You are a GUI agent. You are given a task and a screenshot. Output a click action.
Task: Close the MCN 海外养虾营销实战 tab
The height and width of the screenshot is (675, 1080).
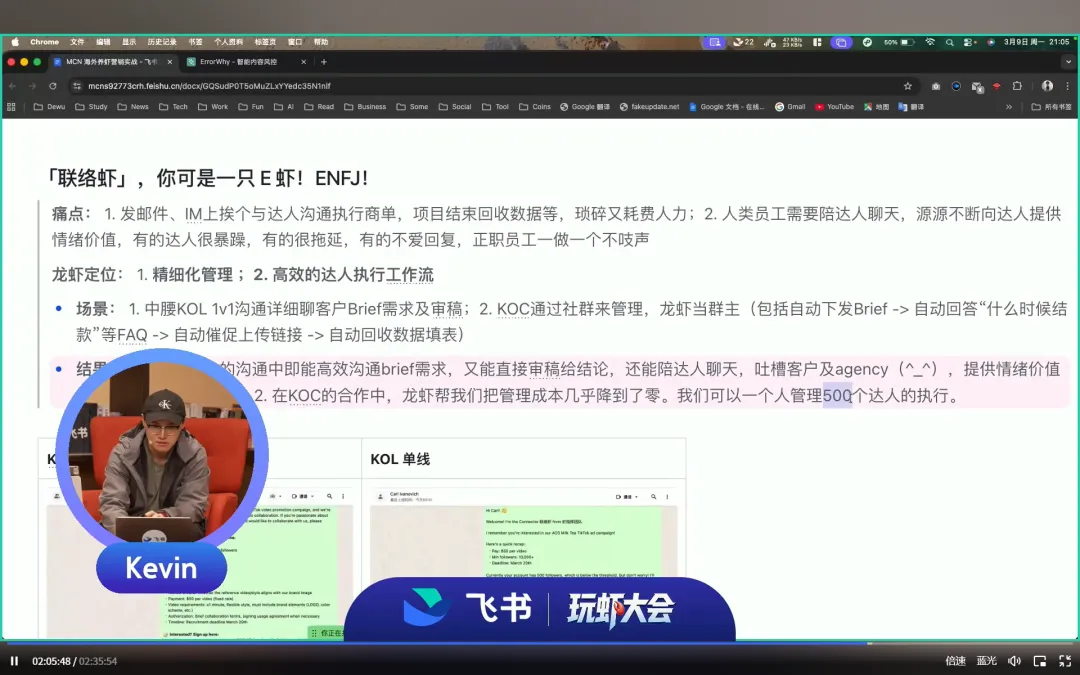click(170, 62)
